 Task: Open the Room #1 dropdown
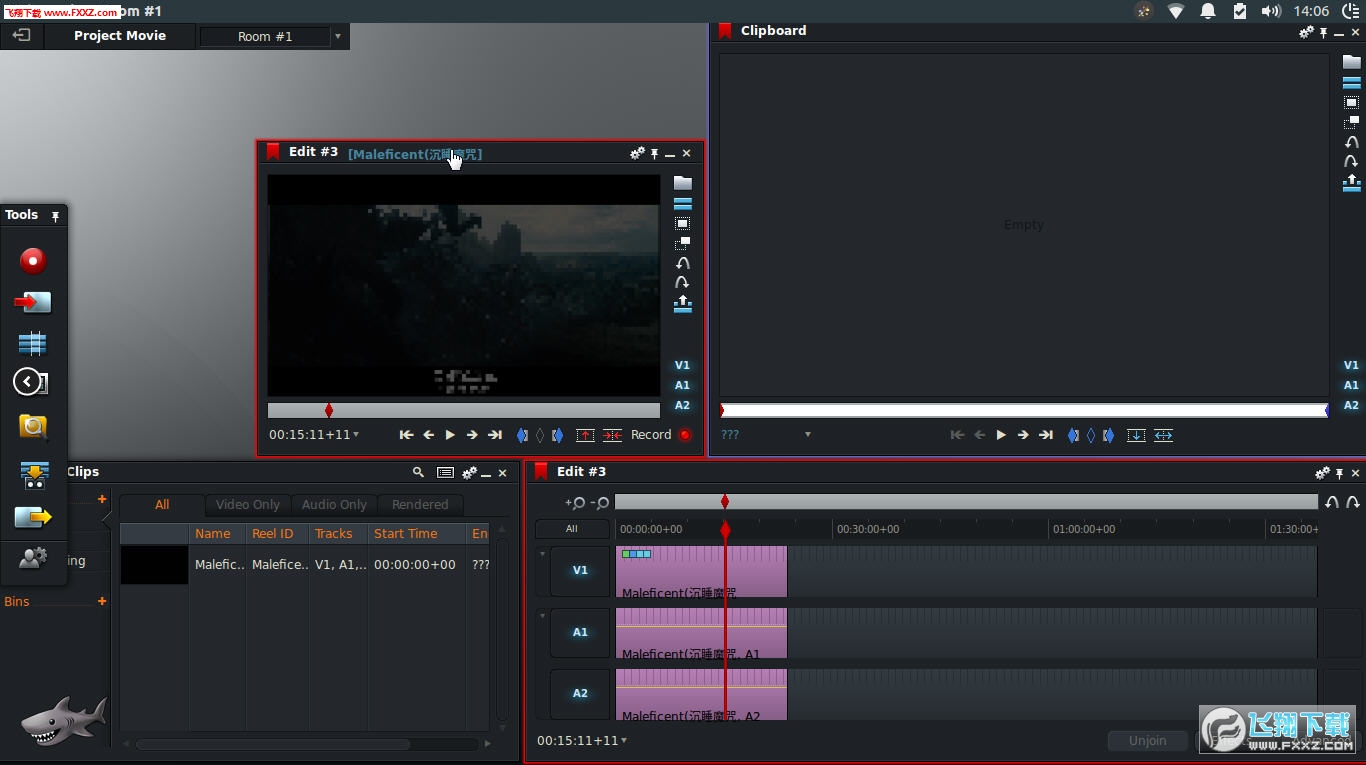click(337, 36)
